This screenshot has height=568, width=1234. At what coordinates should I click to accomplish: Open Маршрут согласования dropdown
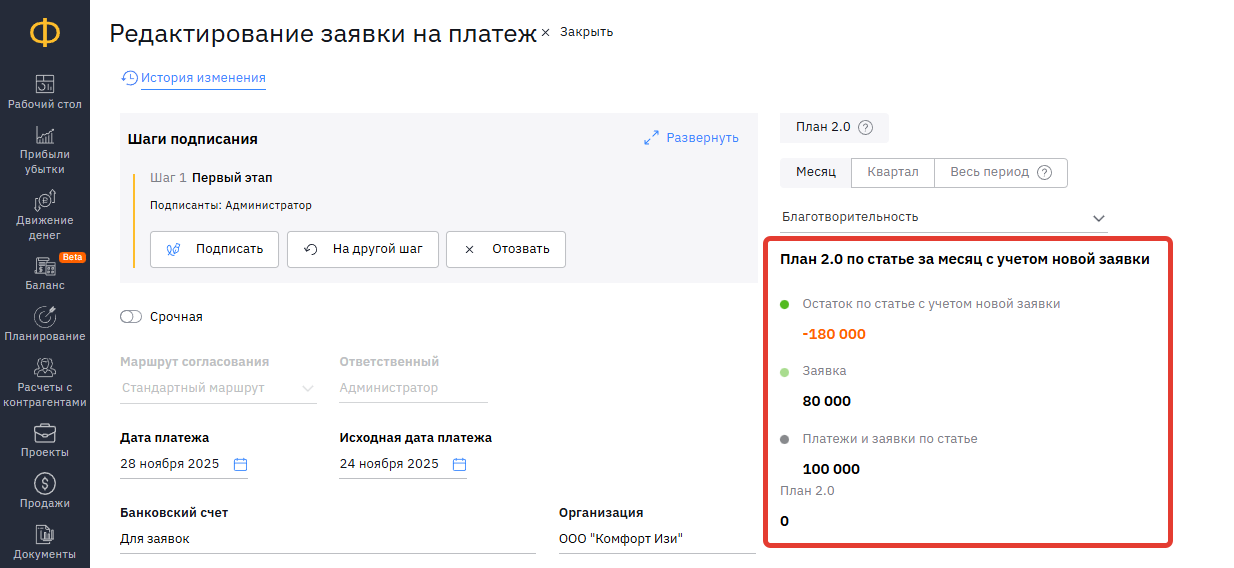(x=218, y=388)
